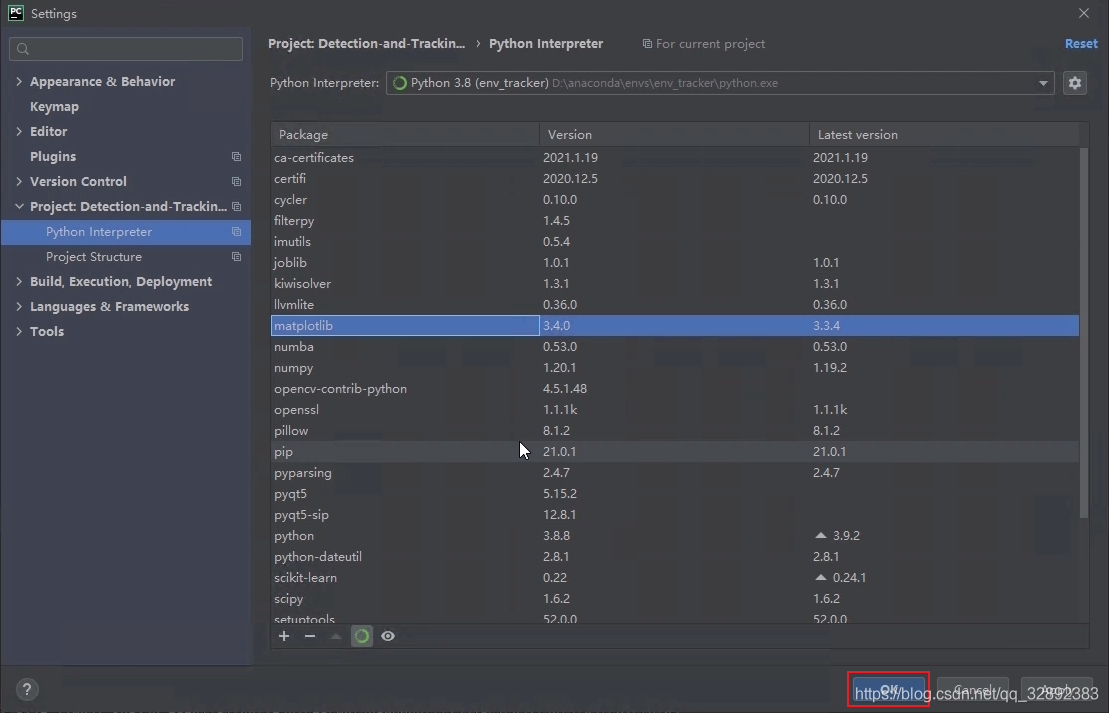Expand Appearance & Behavior section
Screen dimensions: 1109x713
point(19,81)
